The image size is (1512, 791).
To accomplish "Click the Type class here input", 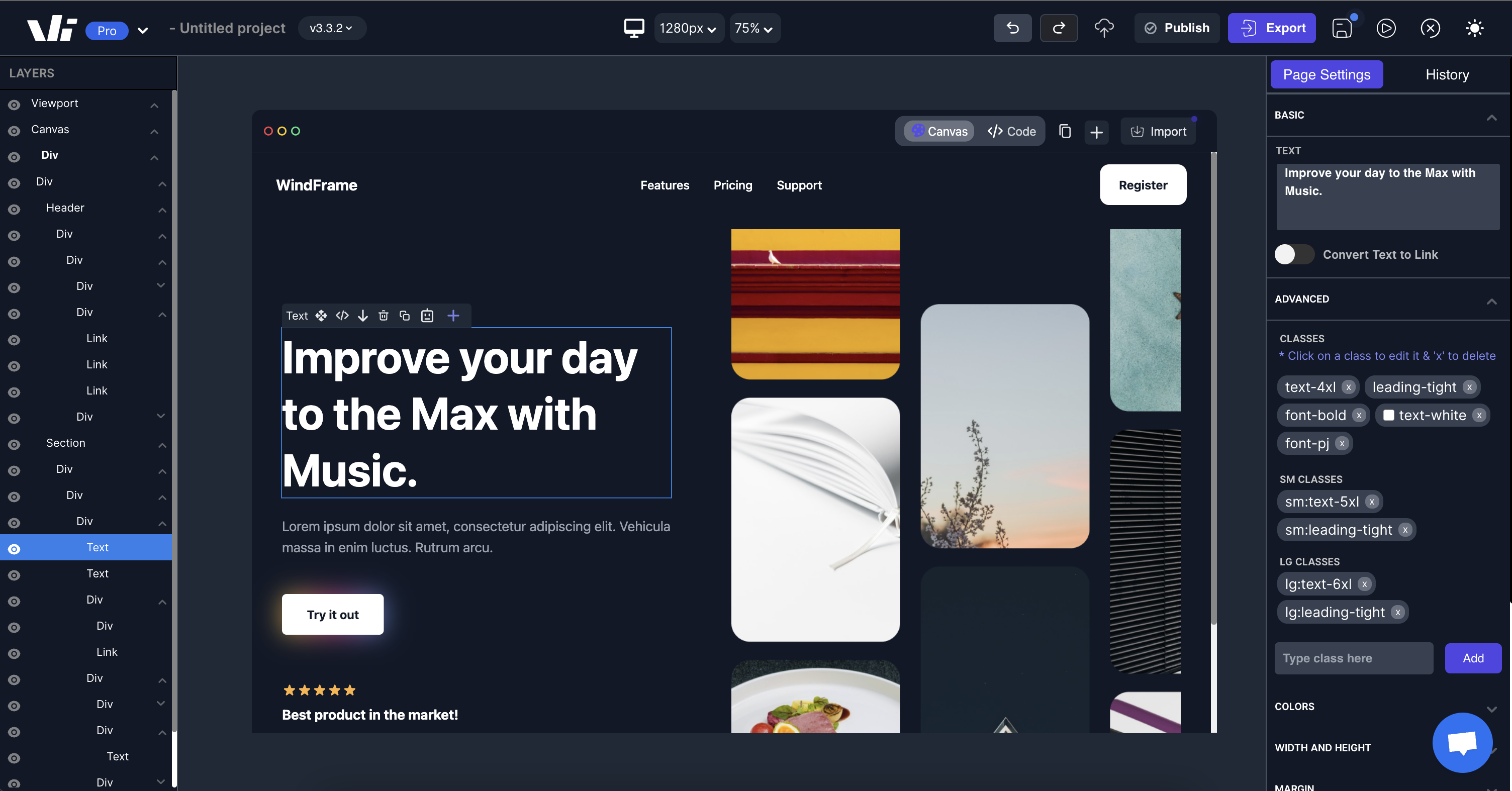I will coord(1353,658).
